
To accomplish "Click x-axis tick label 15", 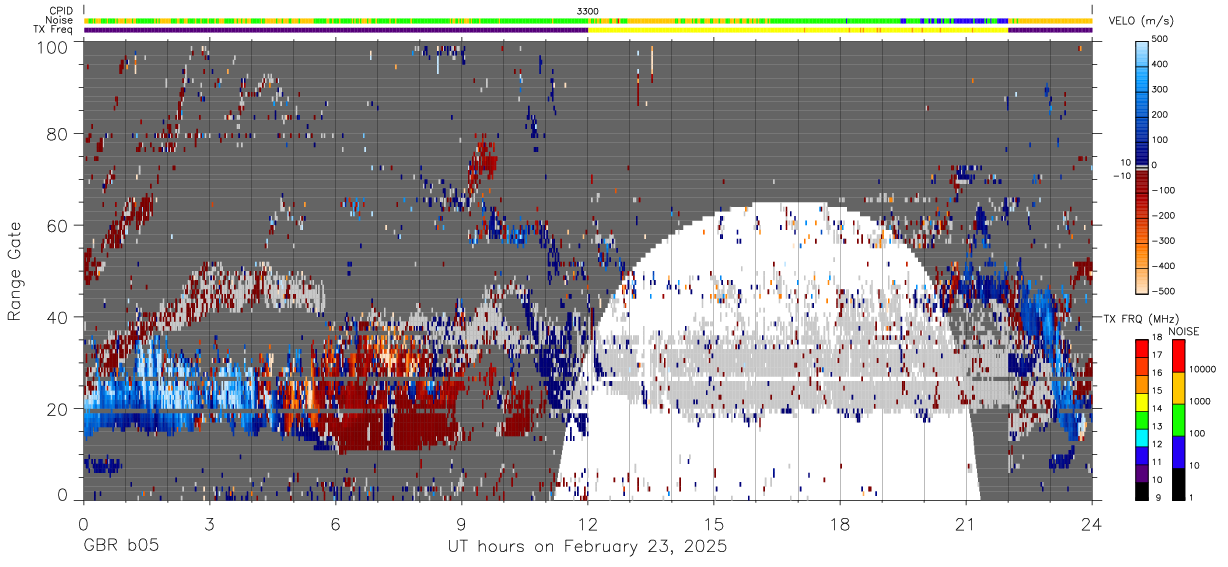I will pyautogui.click(x=713, y=523).
